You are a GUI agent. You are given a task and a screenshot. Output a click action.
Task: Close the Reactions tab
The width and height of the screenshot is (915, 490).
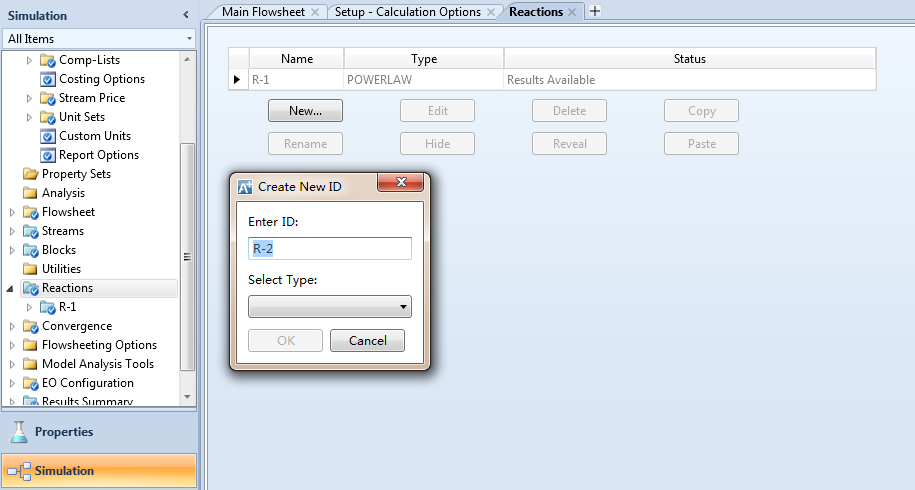[572, 12]
